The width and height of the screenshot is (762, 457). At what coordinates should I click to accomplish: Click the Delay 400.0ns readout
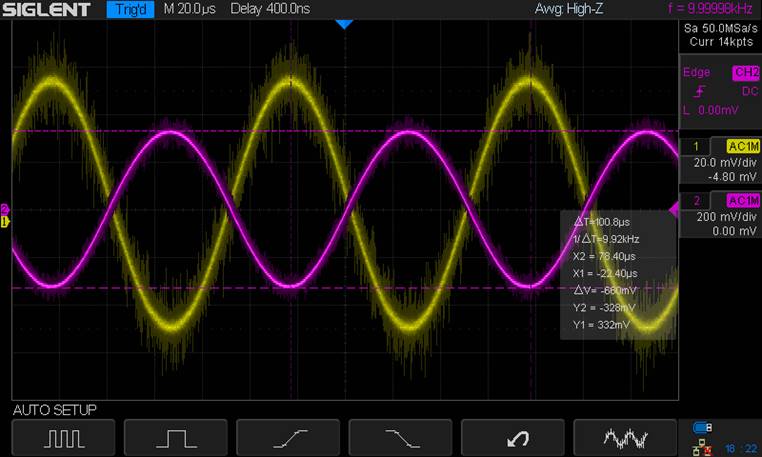click(x=270, y=9)
